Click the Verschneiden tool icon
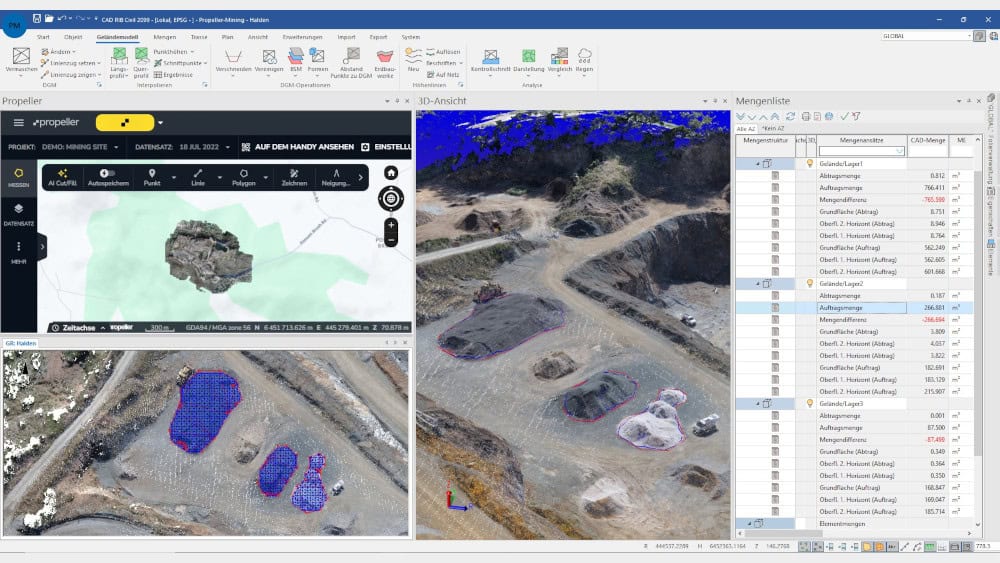Image resolution: width=1000 pixels, height=563 pixels. 233,57
